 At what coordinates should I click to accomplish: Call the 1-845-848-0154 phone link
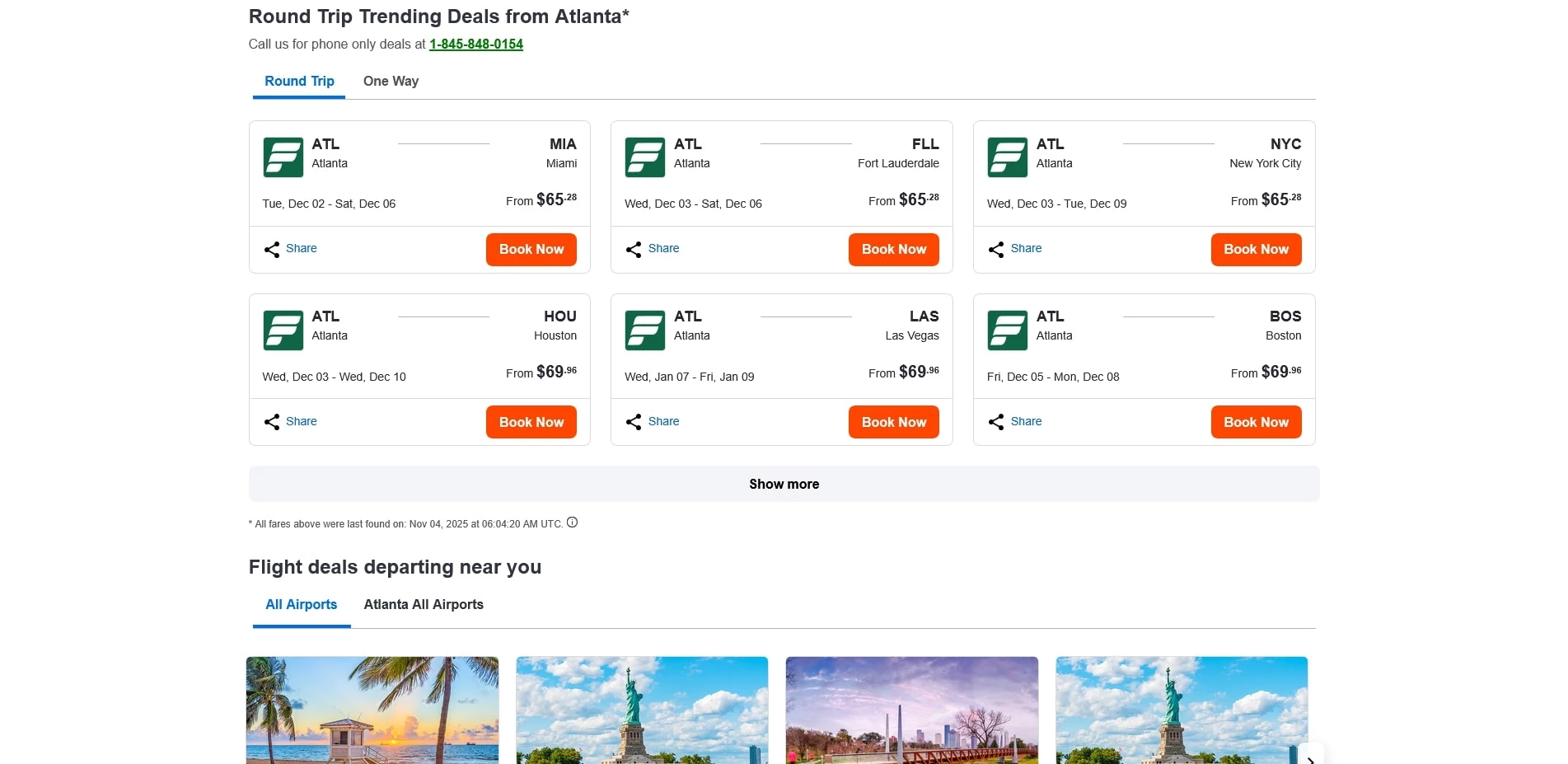click(x=476, y=44)
